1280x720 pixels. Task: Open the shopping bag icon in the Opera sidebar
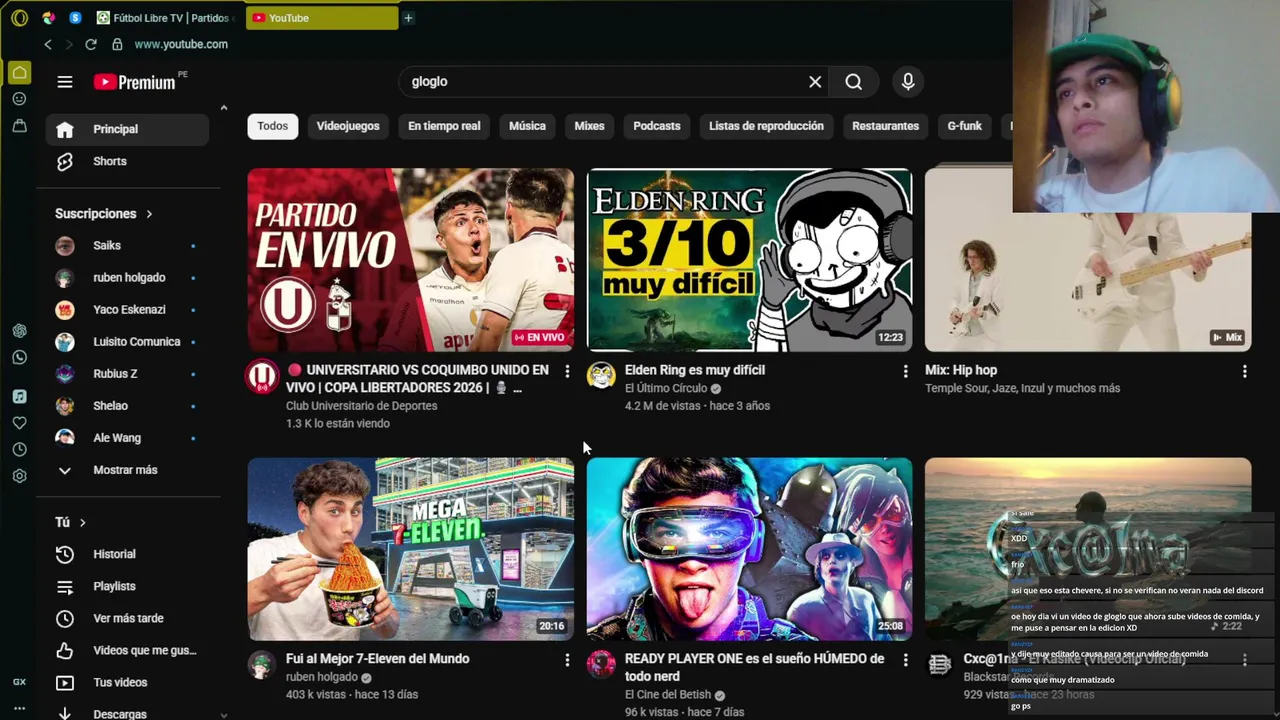click(x=19, y=125)
